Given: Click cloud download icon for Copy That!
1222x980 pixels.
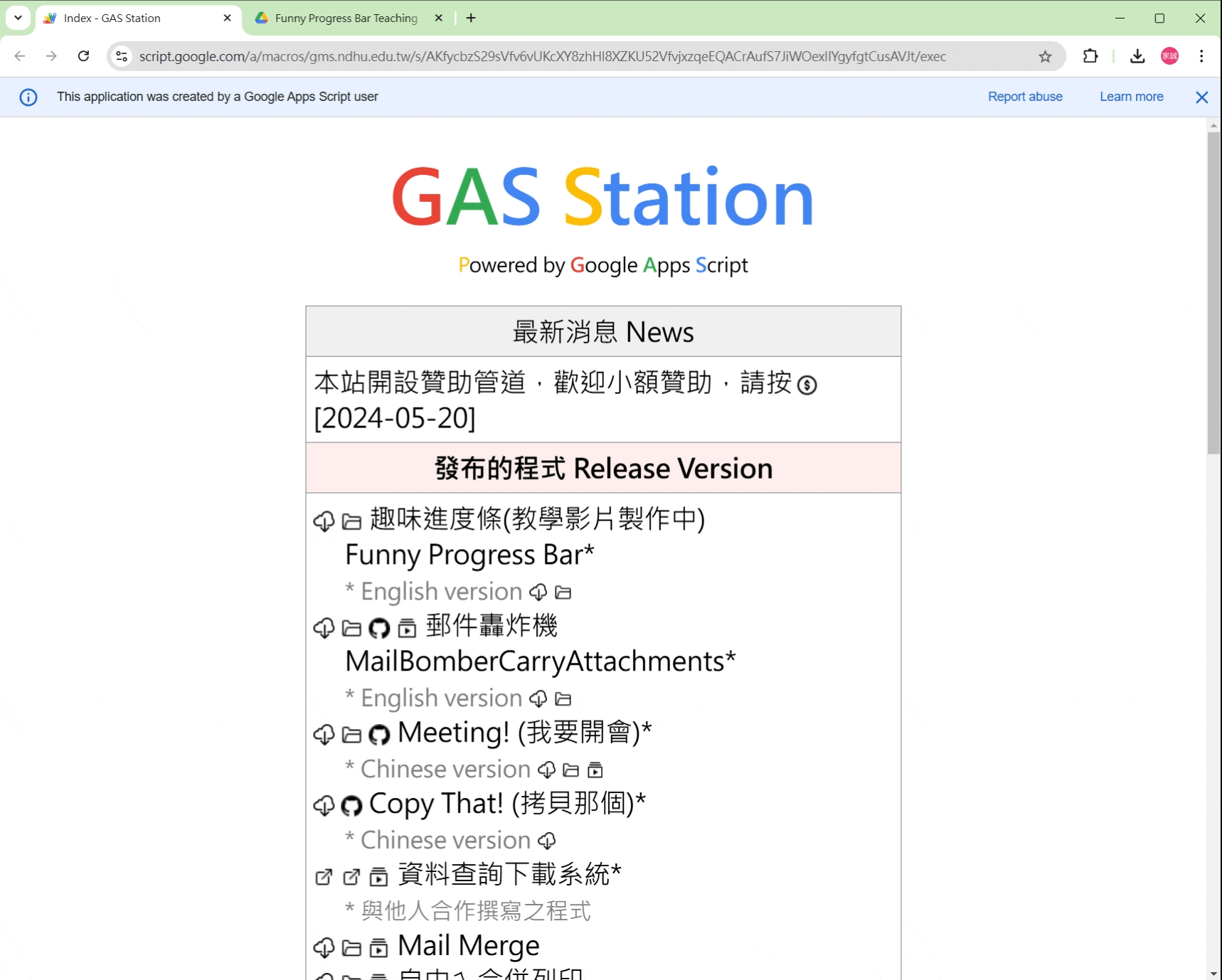Looking at the screenshot, I should point(324,806).
